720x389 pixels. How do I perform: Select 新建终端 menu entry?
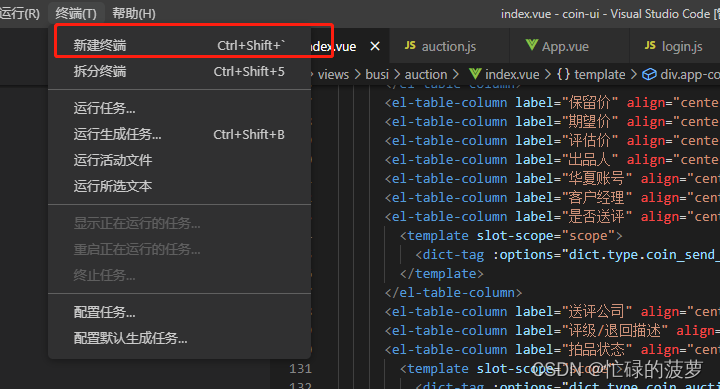(x=180, y=45)
